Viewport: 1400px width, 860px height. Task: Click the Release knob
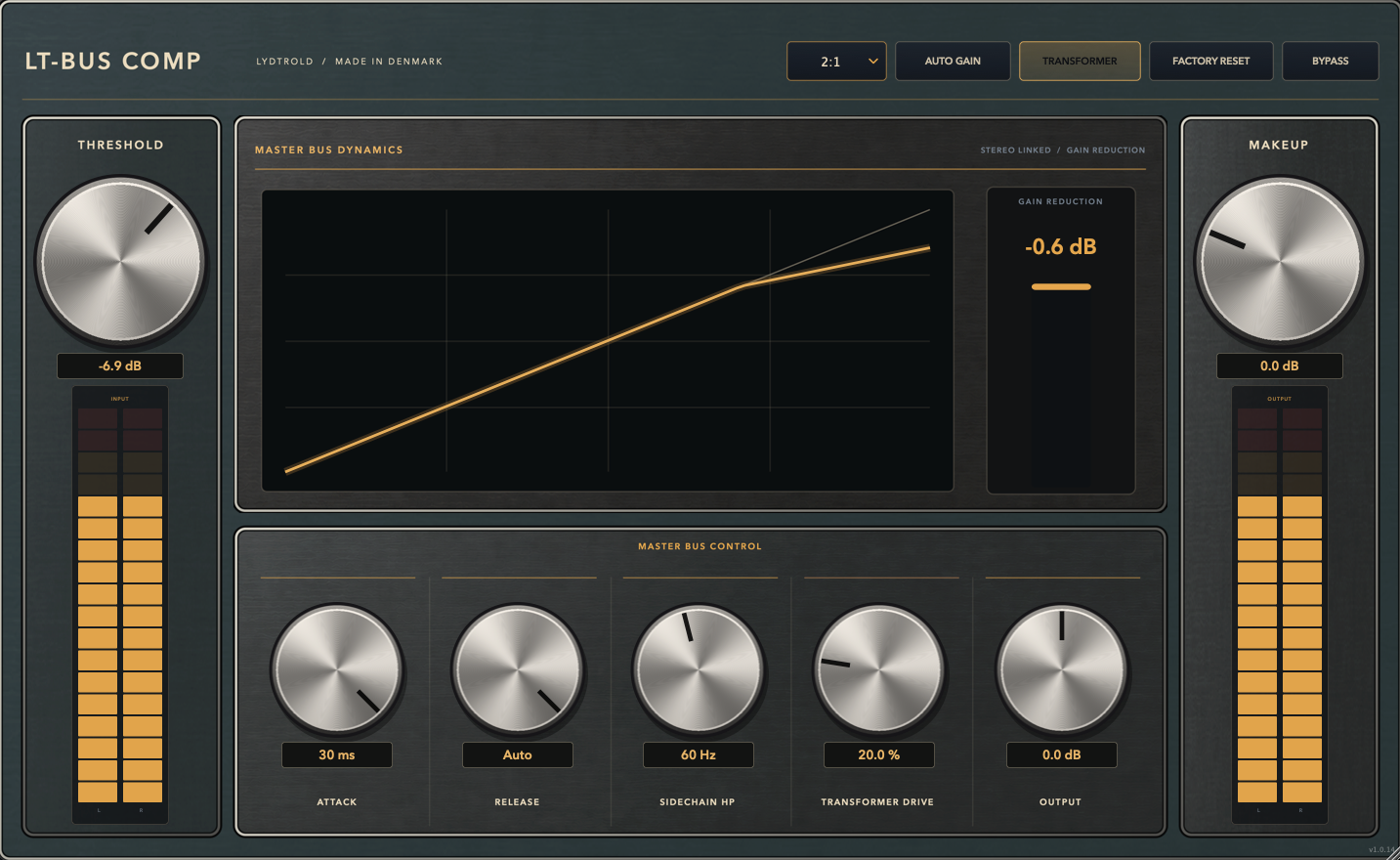pyautogui.click(x=518, y=669)
